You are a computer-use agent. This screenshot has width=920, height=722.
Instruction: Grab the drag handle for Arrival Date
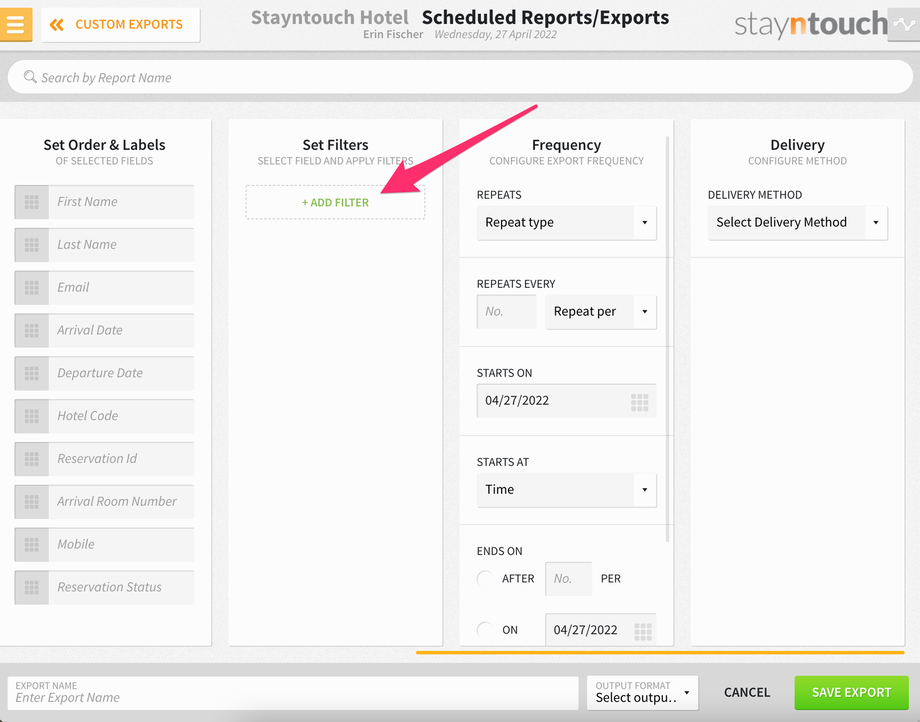(x=32, y=331)
